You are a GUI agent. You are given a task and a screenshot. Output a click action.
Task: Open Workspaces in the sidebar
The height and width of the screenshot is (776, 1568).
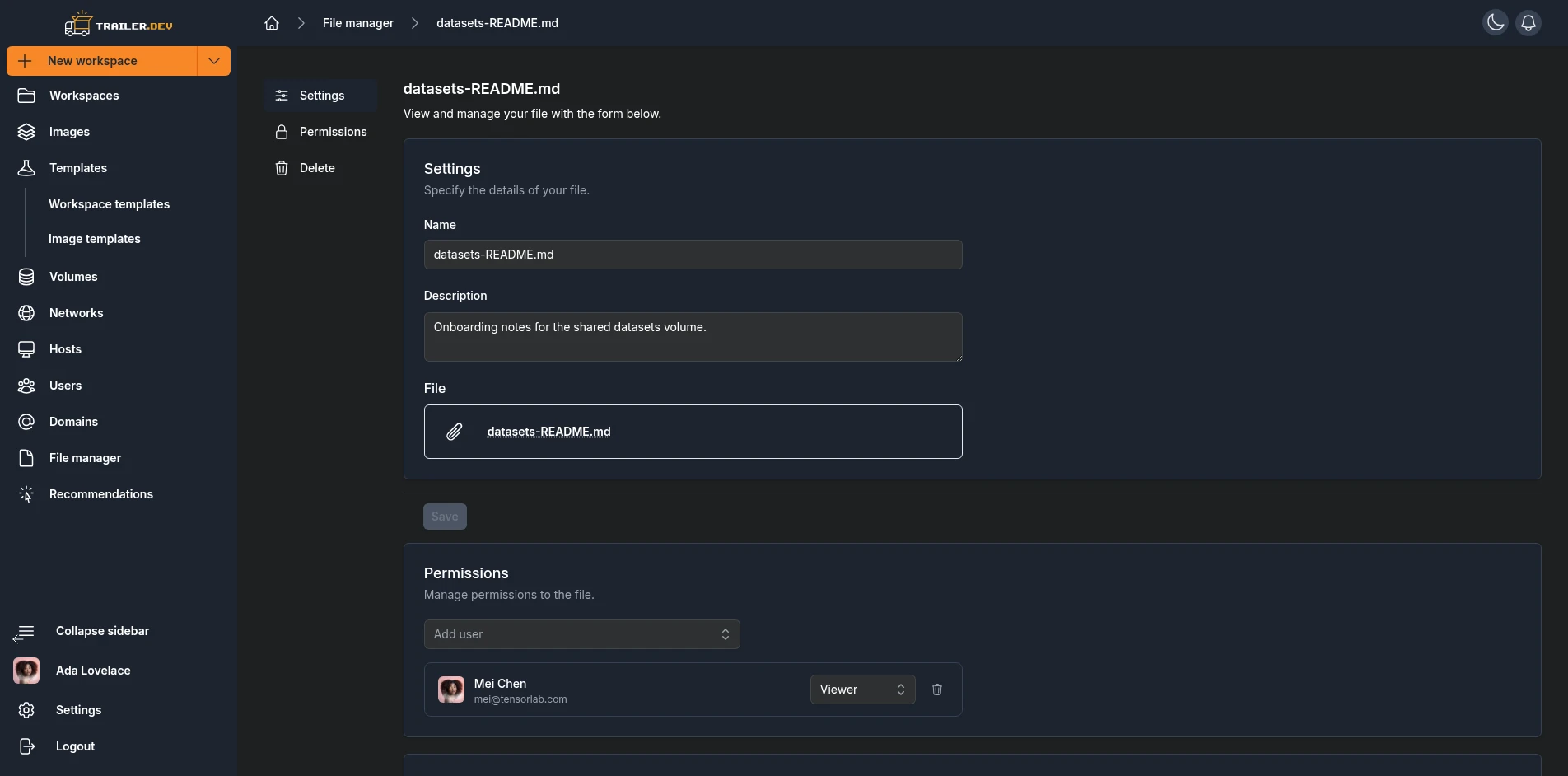click(x=84, y=96)
